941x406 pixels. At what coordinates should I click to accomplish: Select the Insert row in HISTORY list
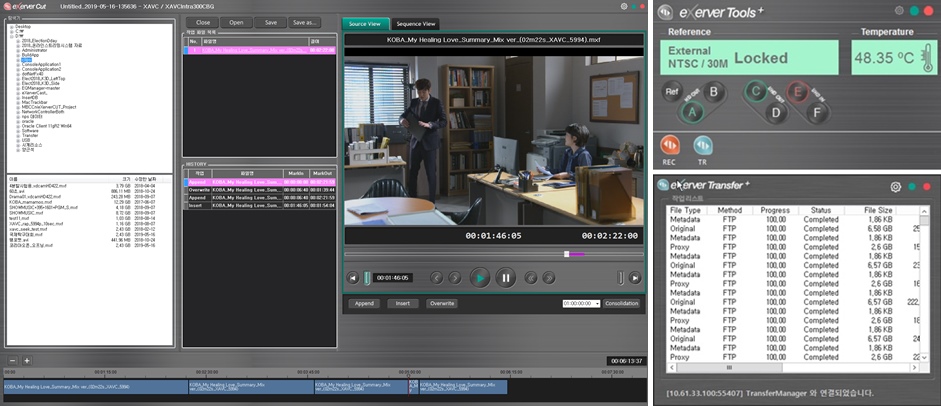261,205
